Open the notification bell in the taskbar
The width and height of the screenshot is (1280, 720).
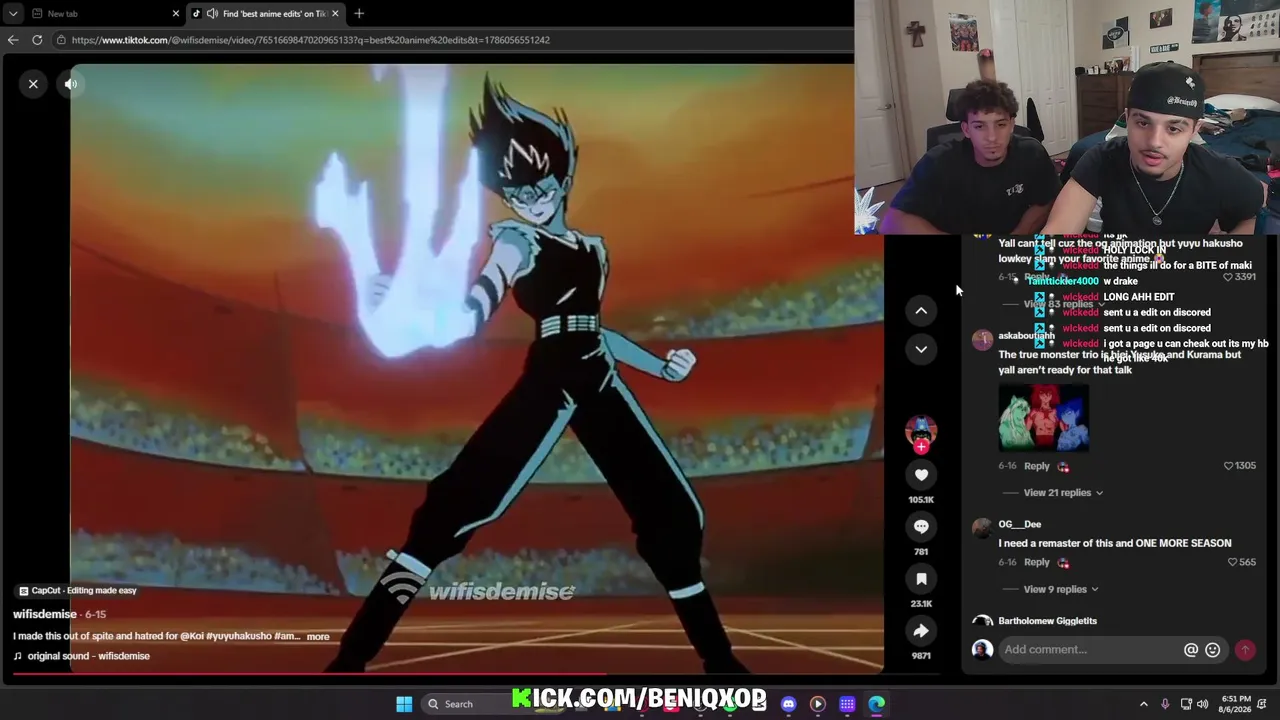[x=1264, y=704]
